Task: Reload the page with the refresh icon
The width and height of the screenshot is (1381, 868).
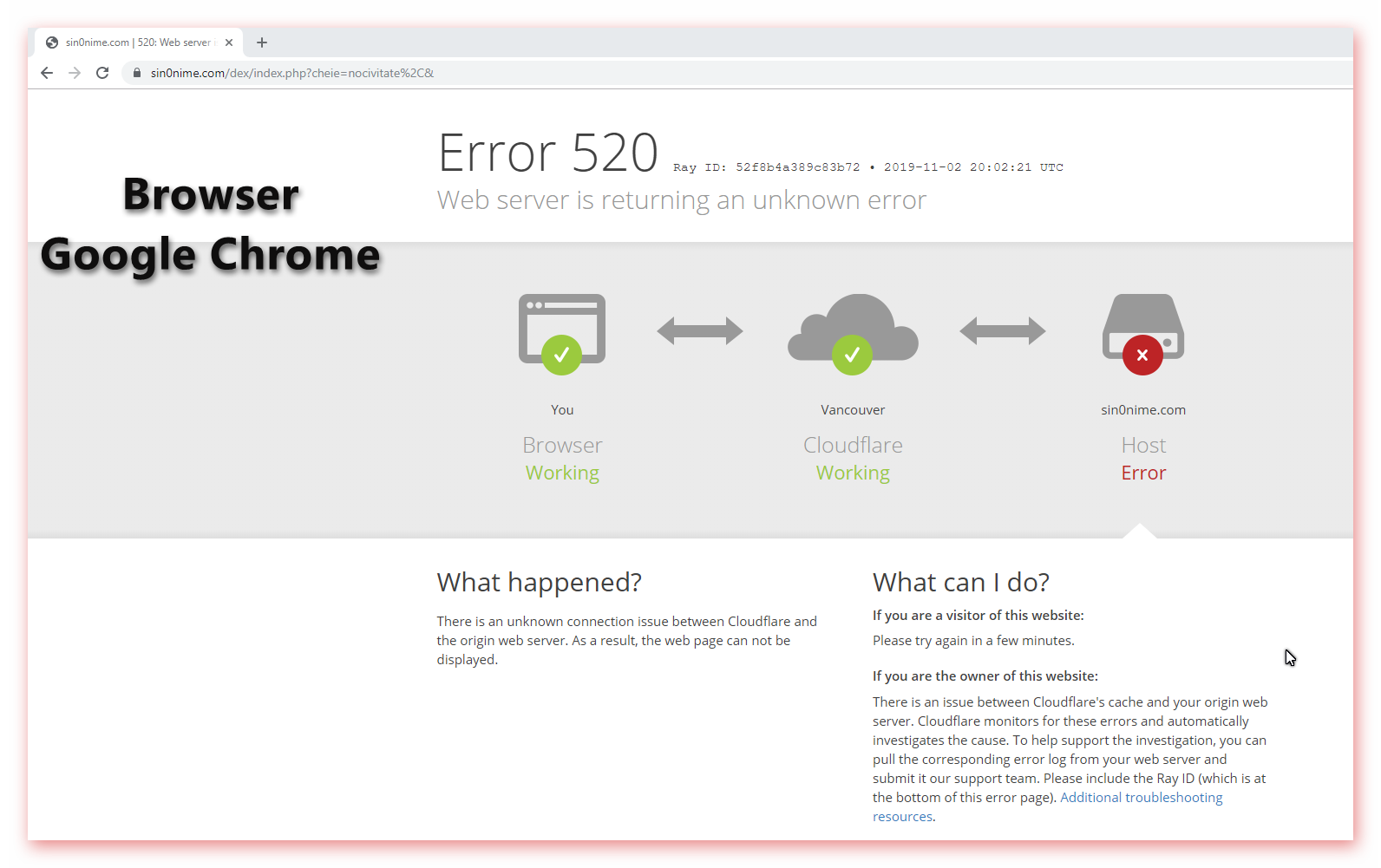Action: tap(102, 73)
